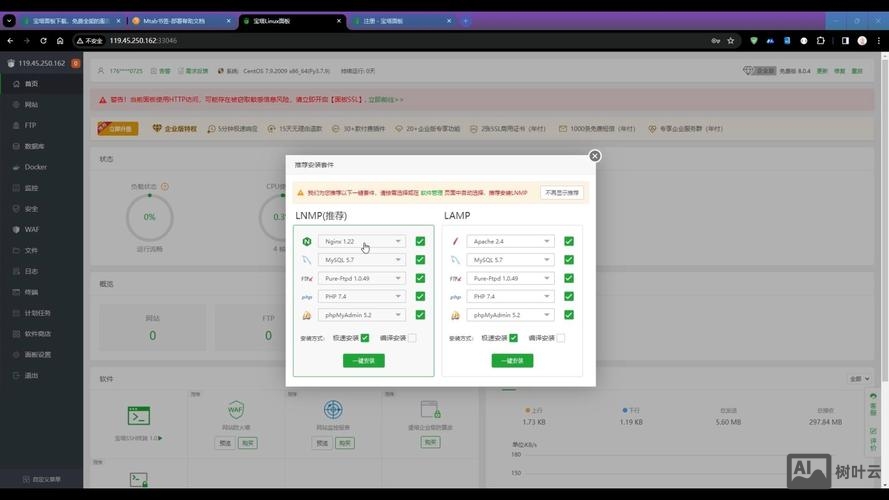
Task: Enable compile install option under LNMP
Action: point(412,338)
